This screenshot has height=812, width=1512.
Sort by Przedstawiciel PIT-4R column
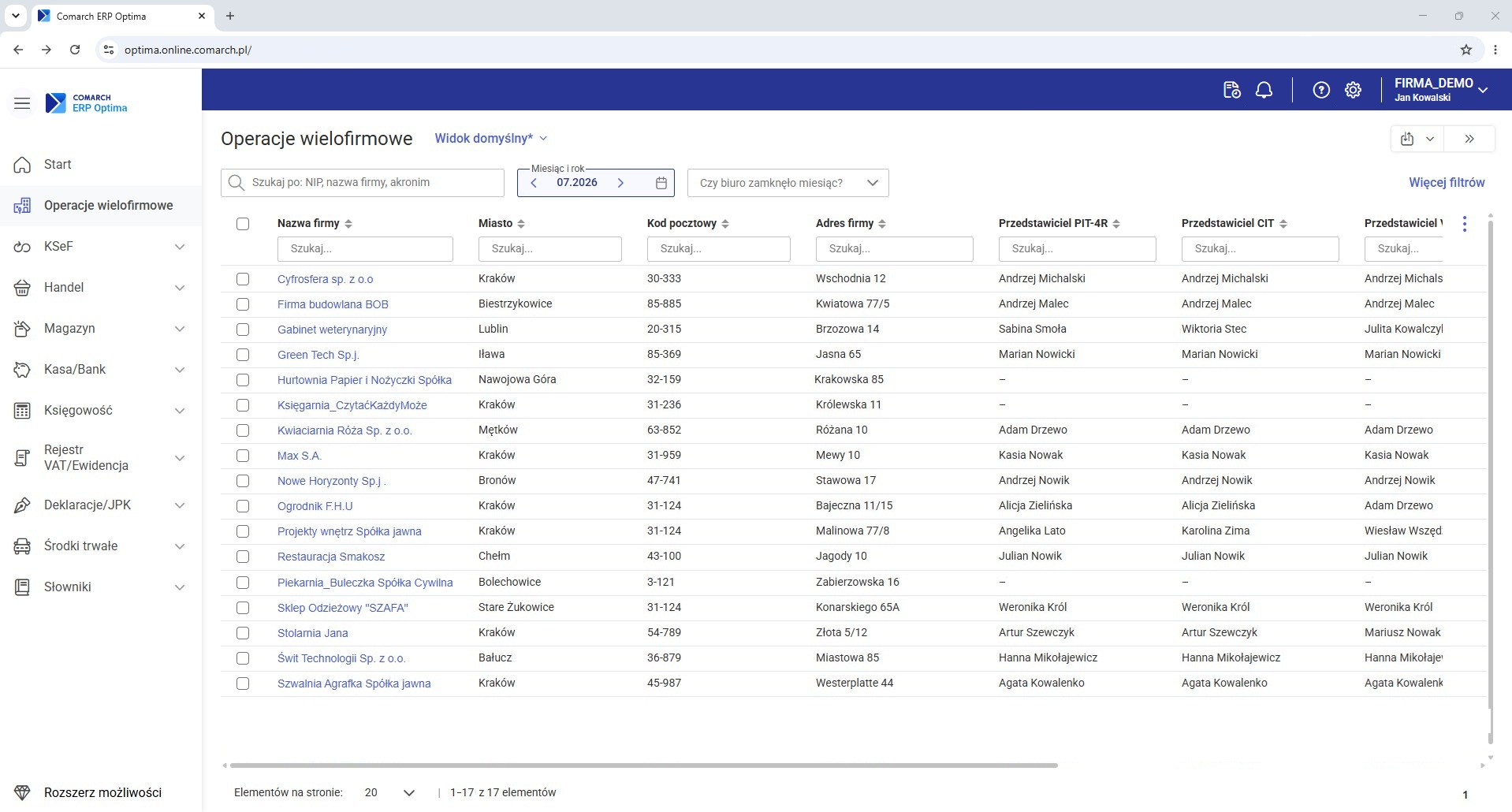point(1116,224)
